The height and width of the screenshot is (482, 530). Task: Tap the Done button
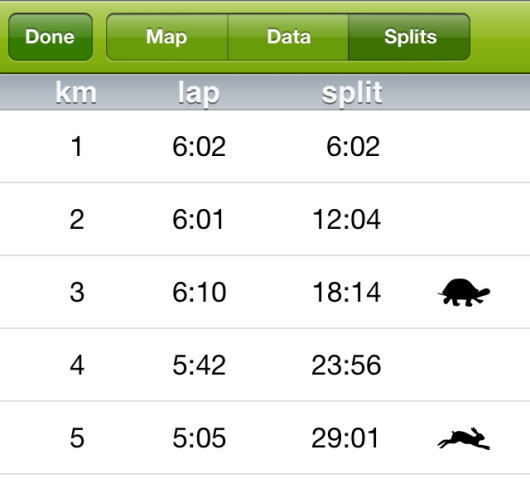click(x=50, y=37)
